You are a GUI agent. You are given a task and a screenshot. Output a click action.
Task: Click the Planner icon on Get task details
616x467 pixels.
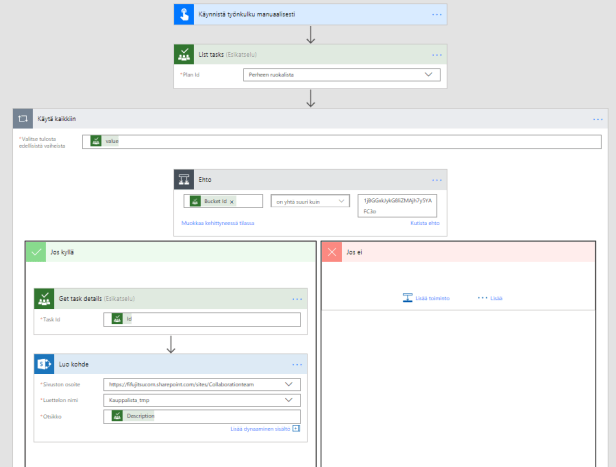(45, 298)
